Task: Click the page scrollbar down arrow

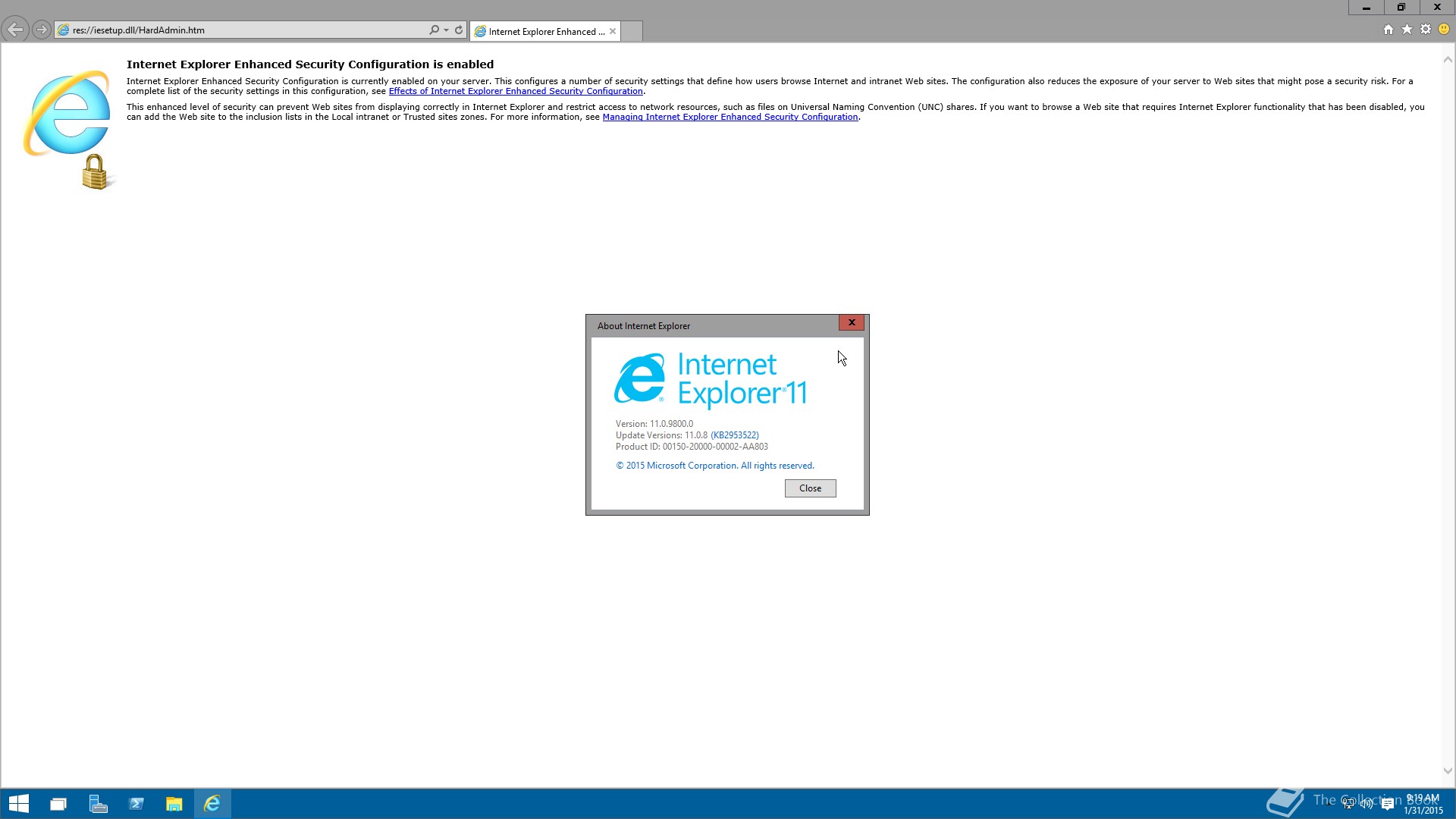Action: [1448, 770]
